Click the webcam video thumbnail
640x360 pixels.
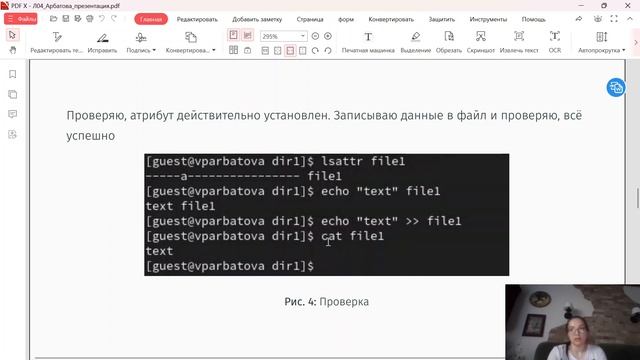(x=573, y=322)
